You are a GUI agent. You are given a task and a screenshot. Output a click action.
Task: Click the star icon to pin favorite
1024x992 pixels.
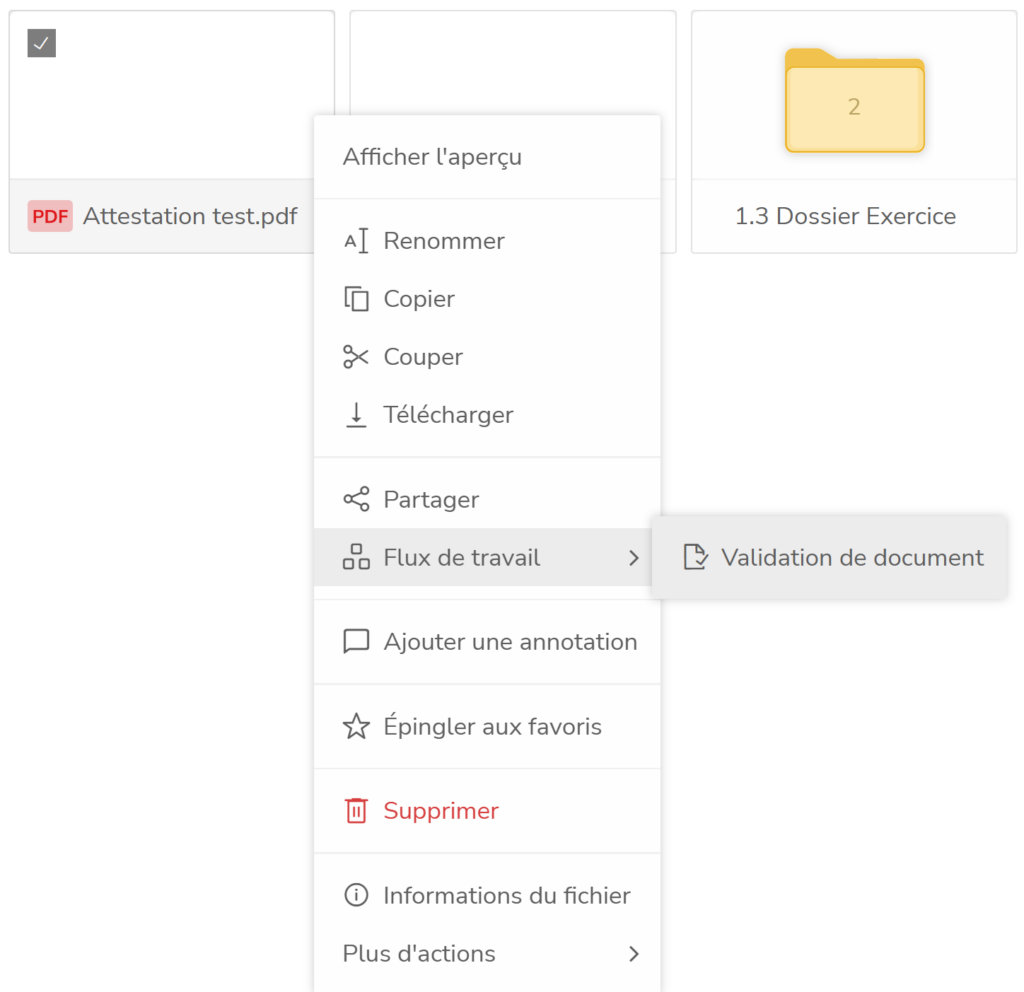point(356,727)
